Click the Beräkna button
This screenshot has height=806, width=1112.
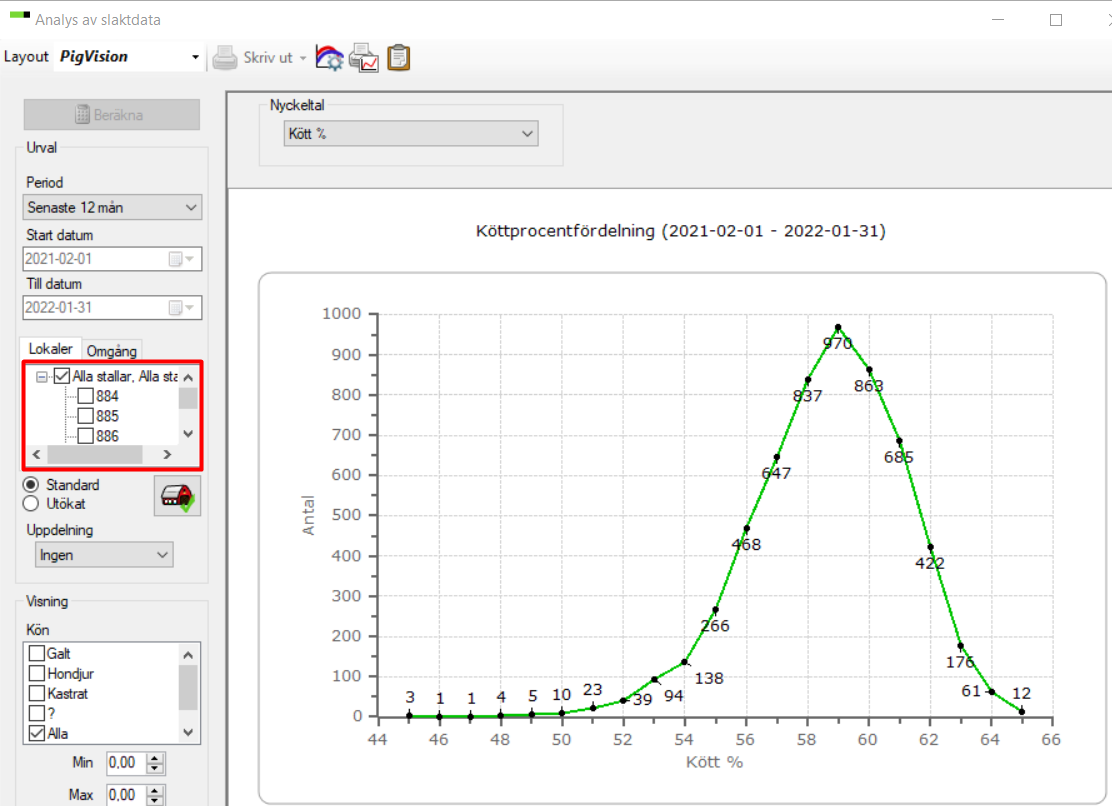[x=111, y=115]
